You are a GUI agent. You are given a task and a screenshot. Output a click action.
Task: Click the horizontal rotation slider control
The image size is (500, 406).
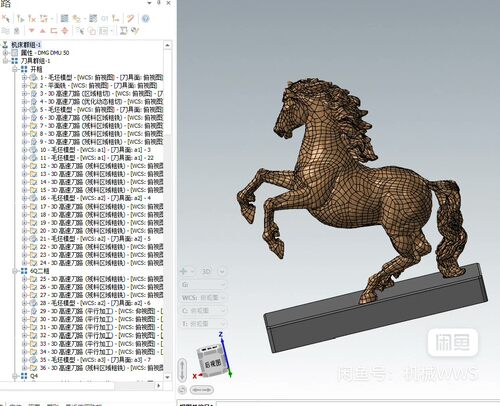(x=202, y=389)
